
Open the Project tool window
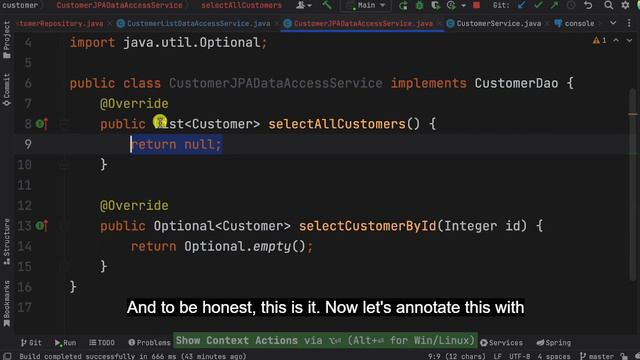coord(7,40)
